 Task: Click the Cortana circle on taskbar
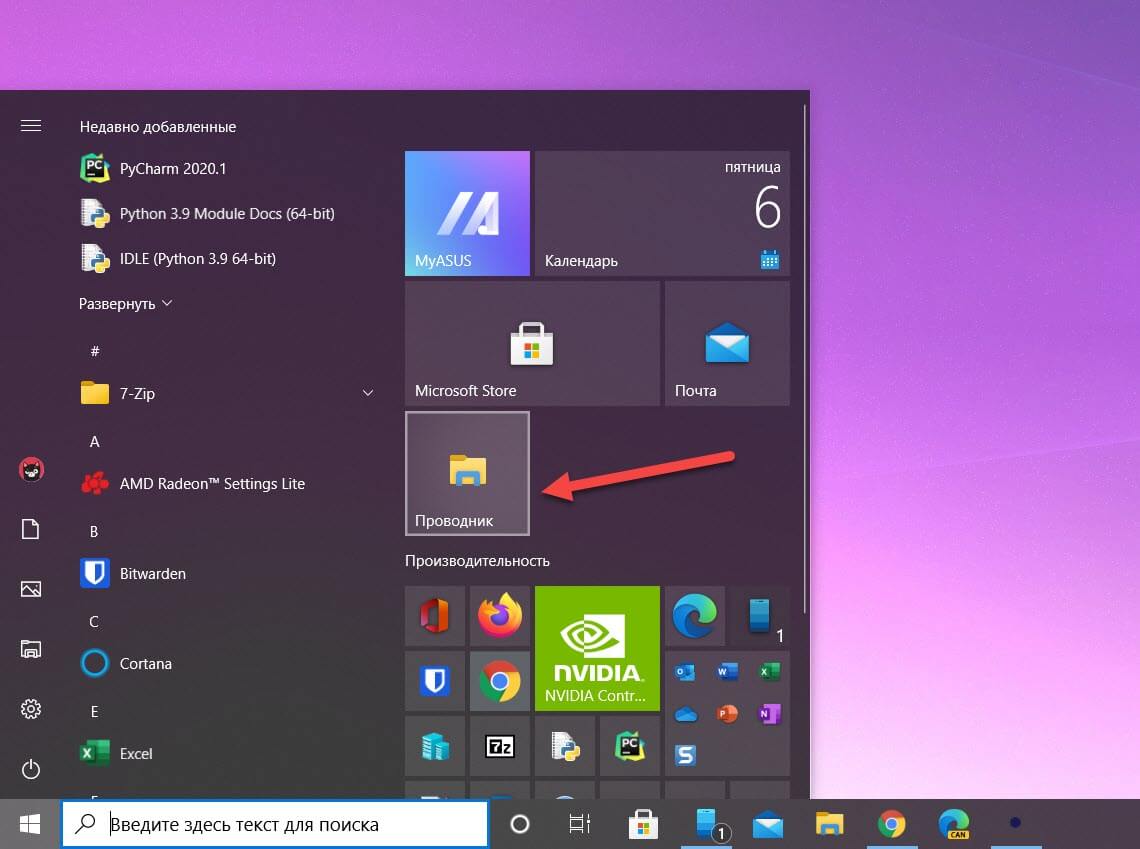520,824
